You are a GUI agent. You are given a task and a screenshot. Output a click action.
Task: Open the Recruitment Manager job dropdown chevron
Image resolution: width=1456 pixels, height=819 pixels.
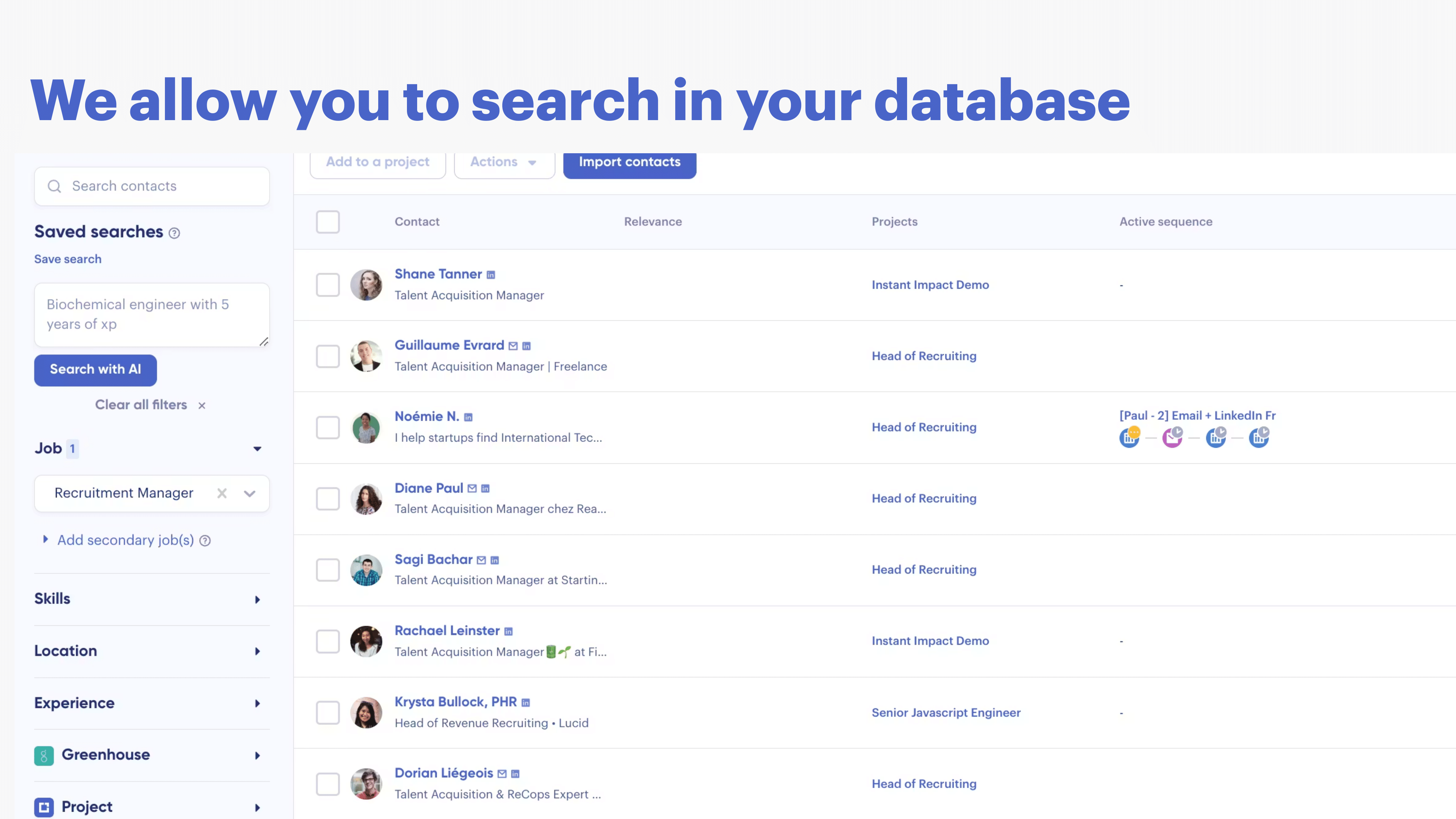[x=249, y=494]
